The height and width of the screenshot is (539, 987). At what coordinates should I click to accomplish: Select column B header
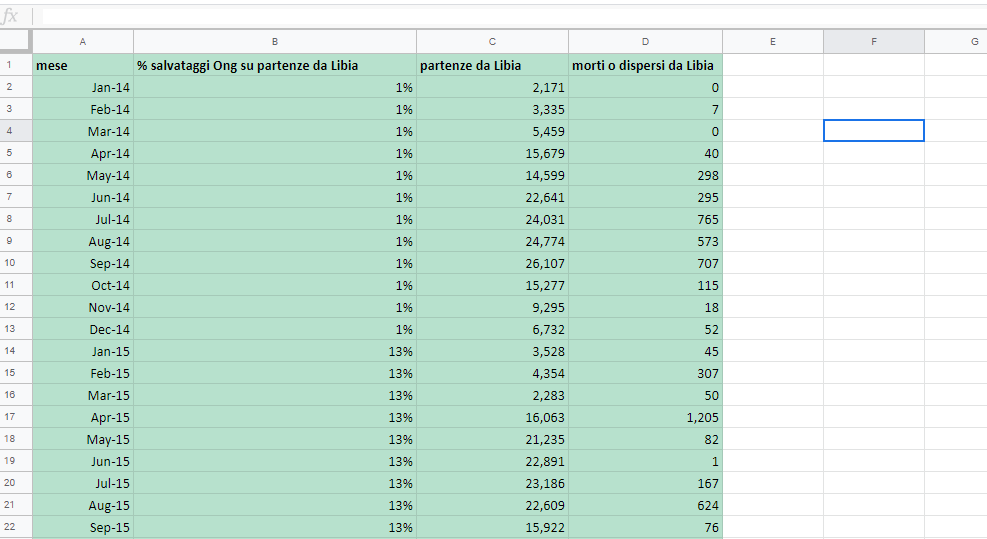click(274, 42)
